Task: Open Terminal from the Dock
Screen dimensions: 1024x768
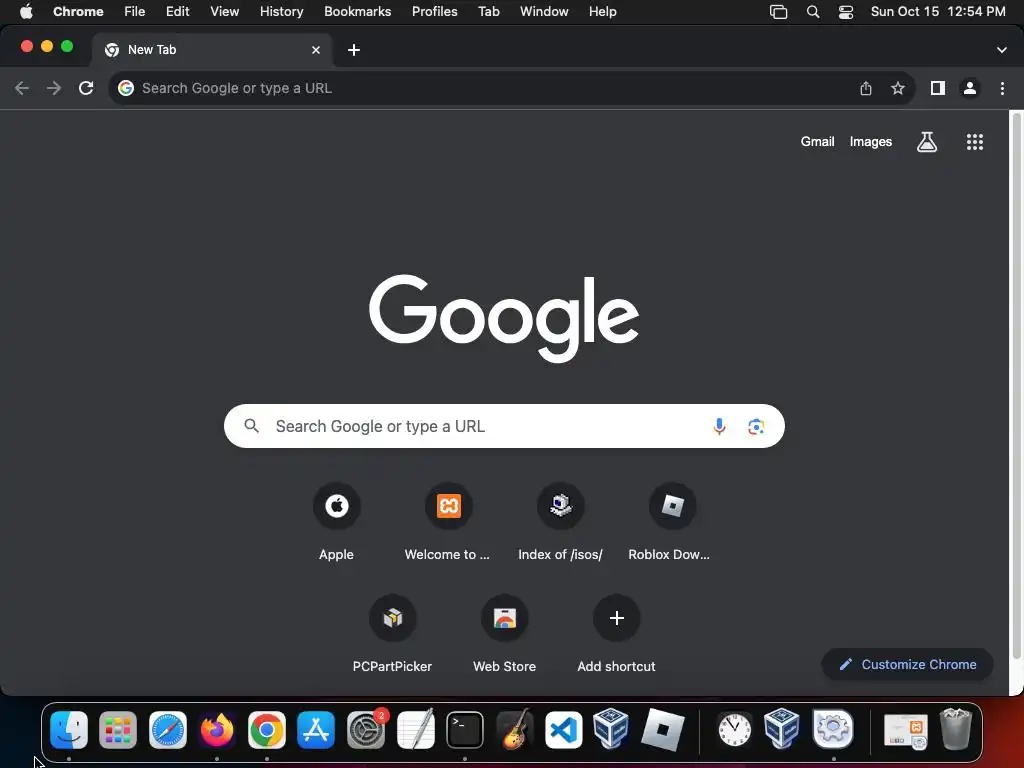Action: click(x=464, y=729)
